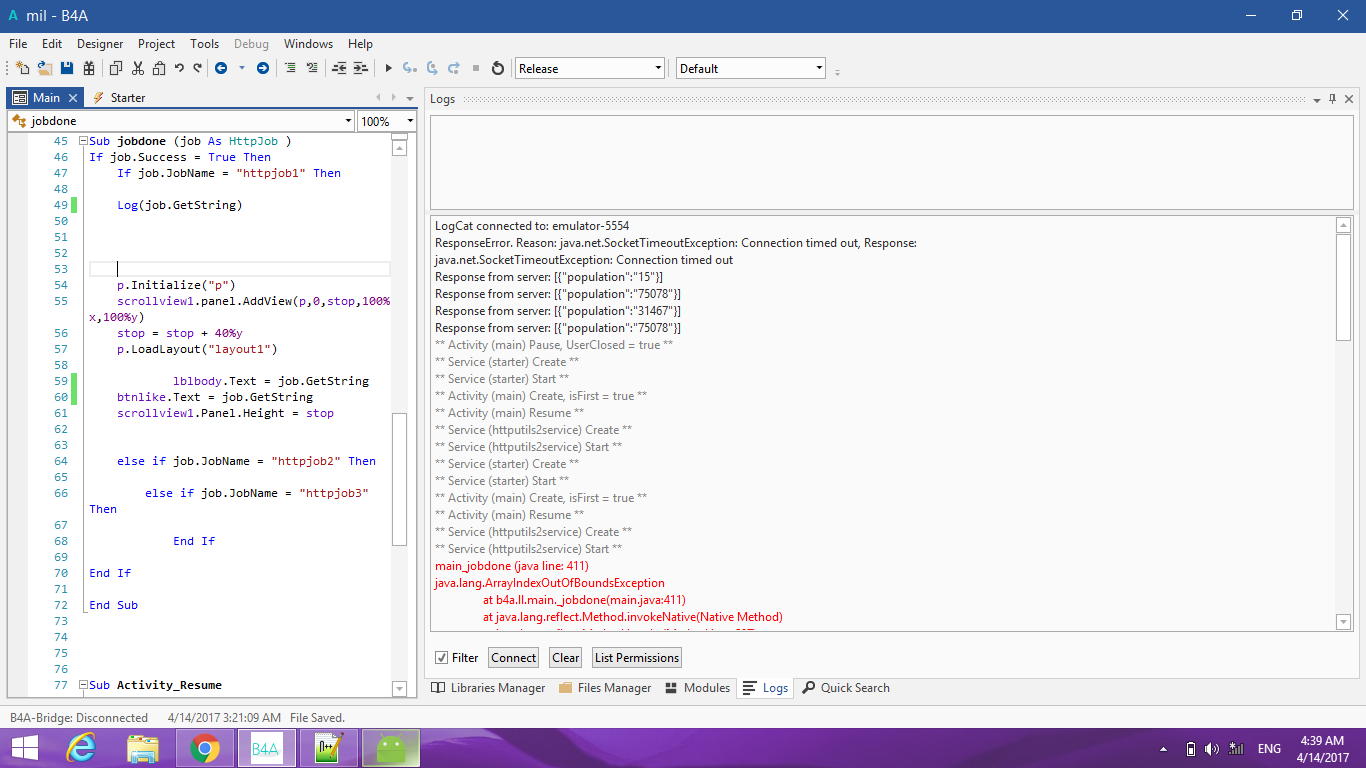1366x768 pixels.
Task: Expand the jobdone sub selector dropdown
Action: [x=348, y=121]
